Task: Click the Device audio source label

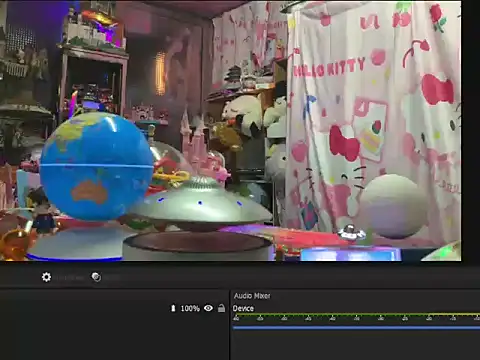Action: tap(243, 308)
